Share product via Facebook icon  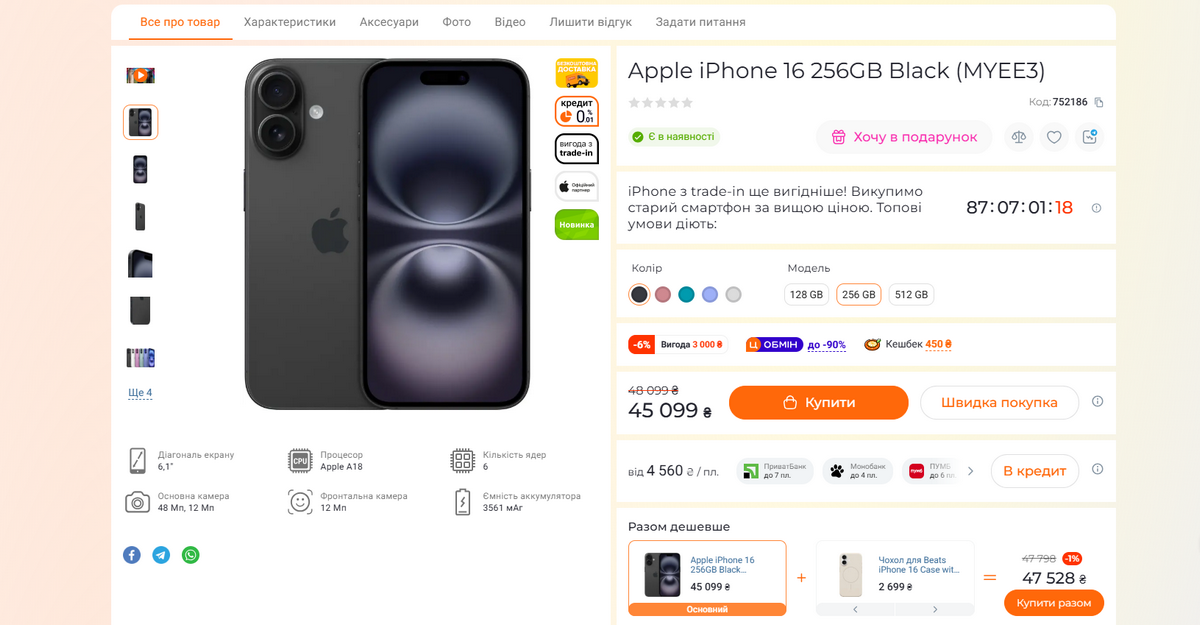coord(132,555)
